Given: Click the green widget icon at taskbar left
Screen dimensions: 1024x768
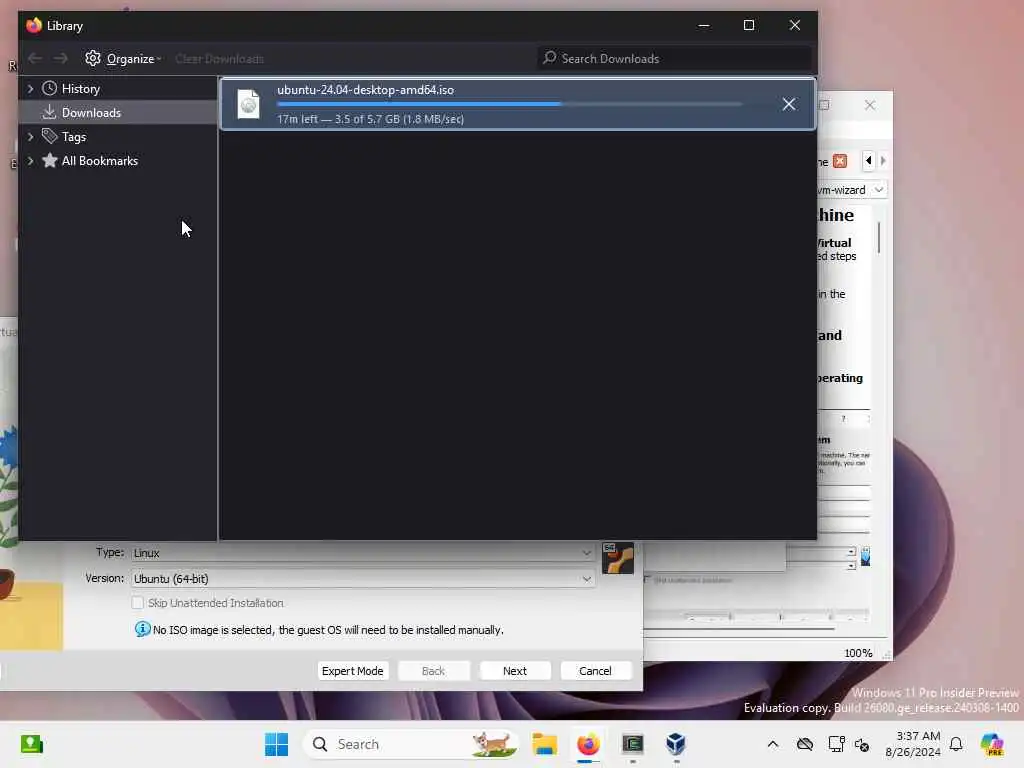Looking at the screenshot, I should coord(31,744).
